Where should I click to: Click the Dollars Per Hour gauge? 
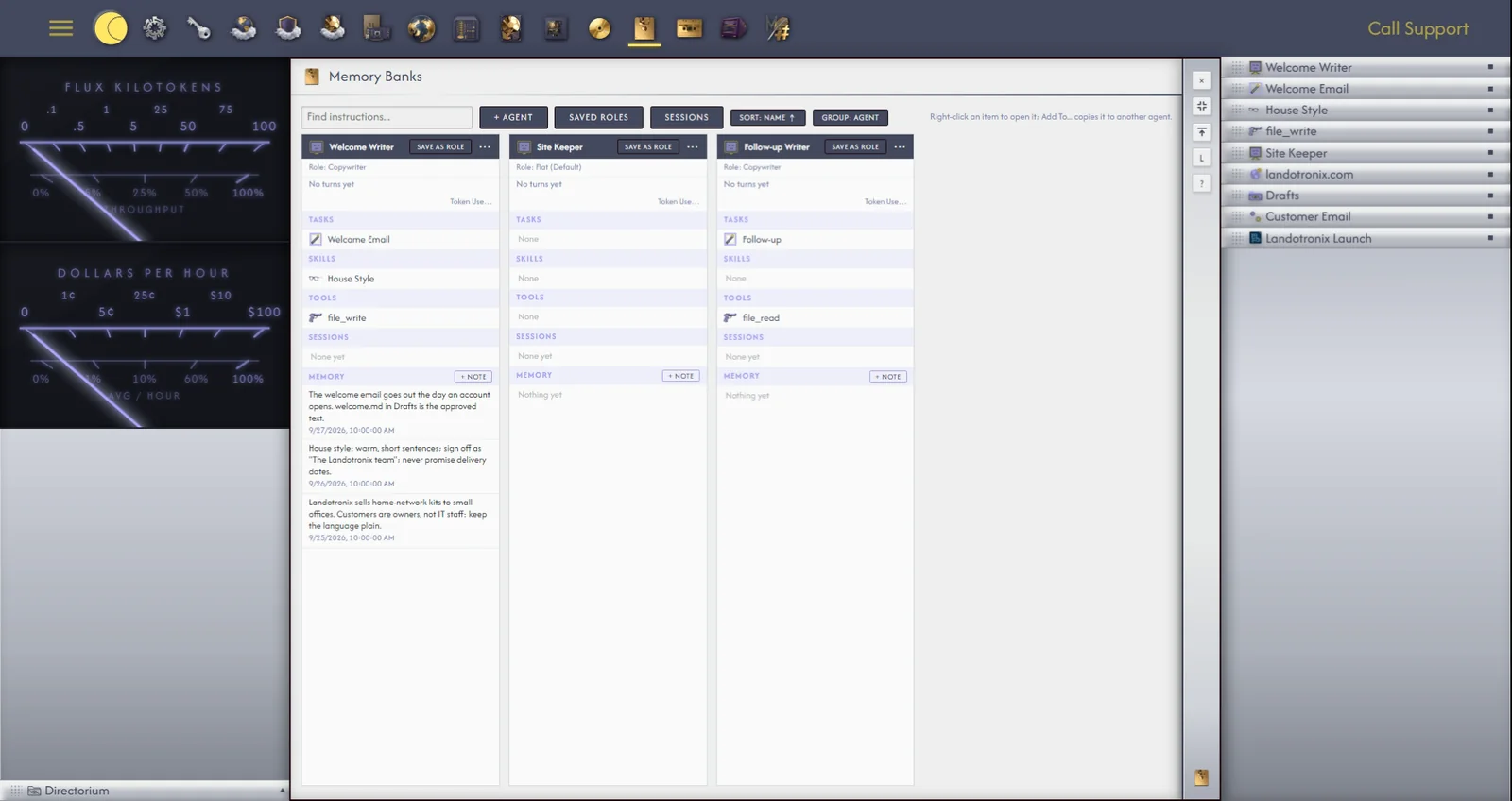point(145,335)
